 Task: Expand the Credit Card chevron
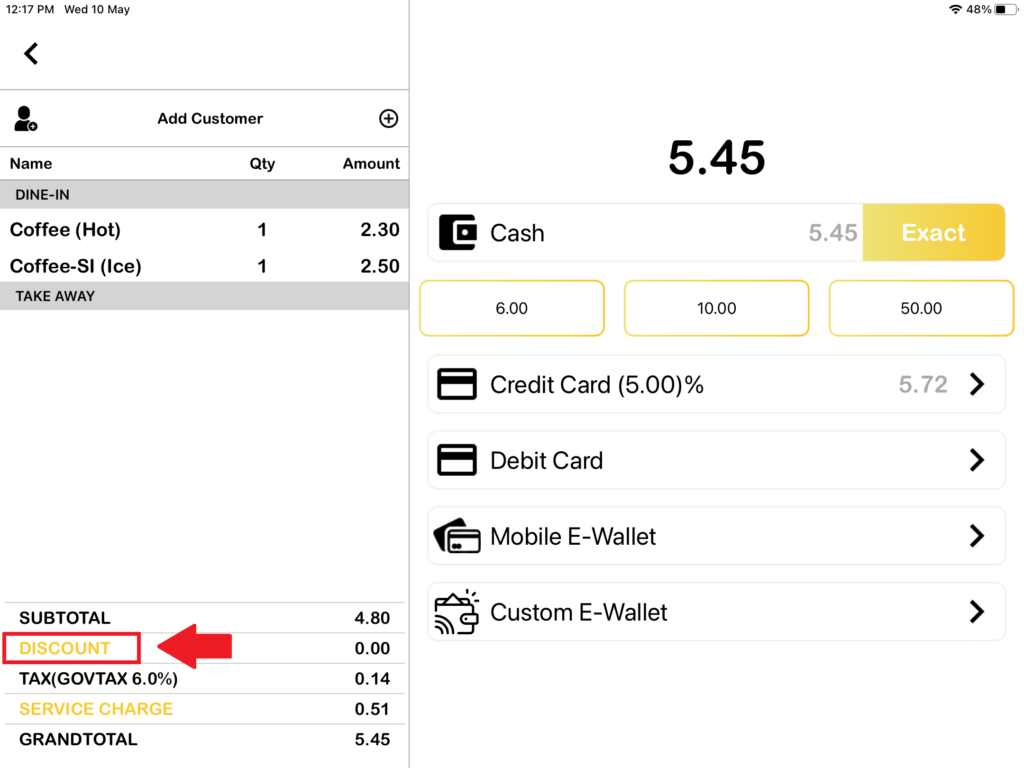click(x=977, y=384)
